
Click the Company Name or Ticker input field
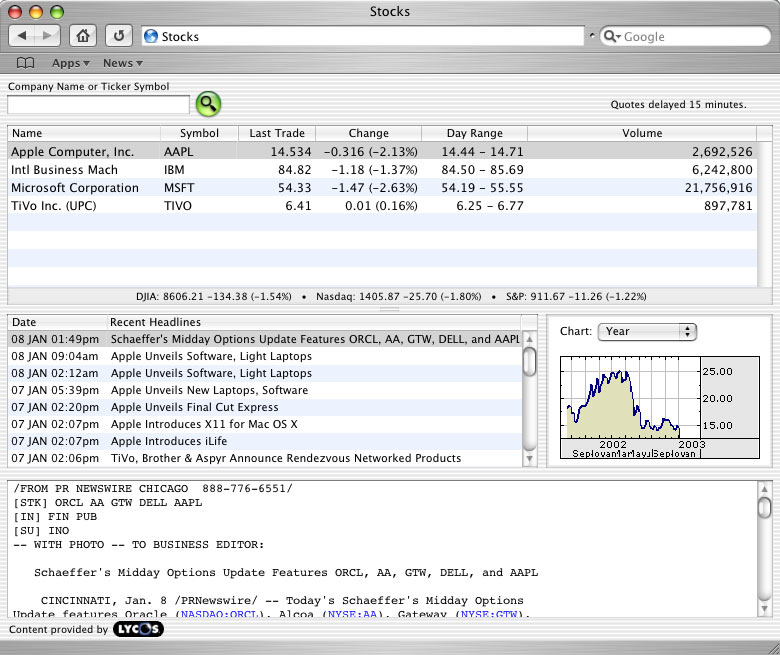98,105
